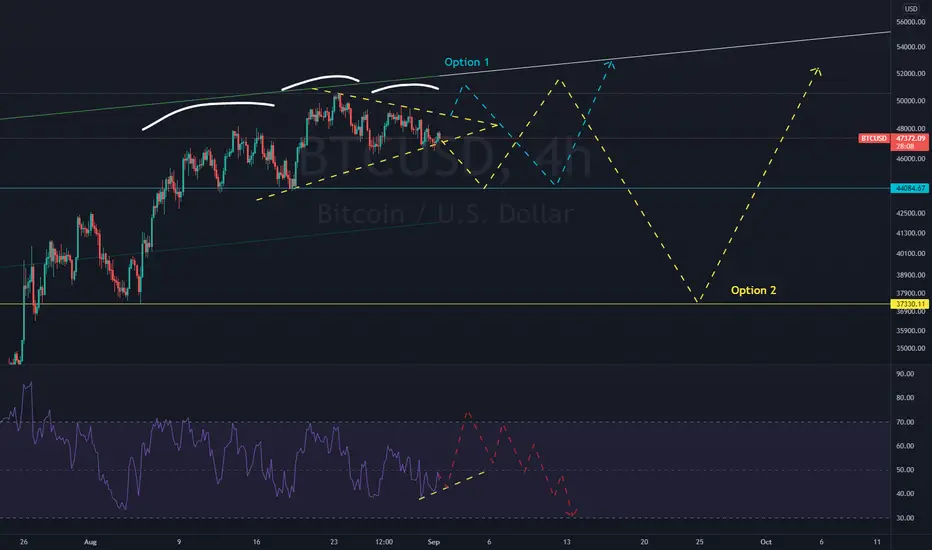The image size is (932, 550).
Task: Click the 'Oct' date on time axis
Action: (766, 542)
